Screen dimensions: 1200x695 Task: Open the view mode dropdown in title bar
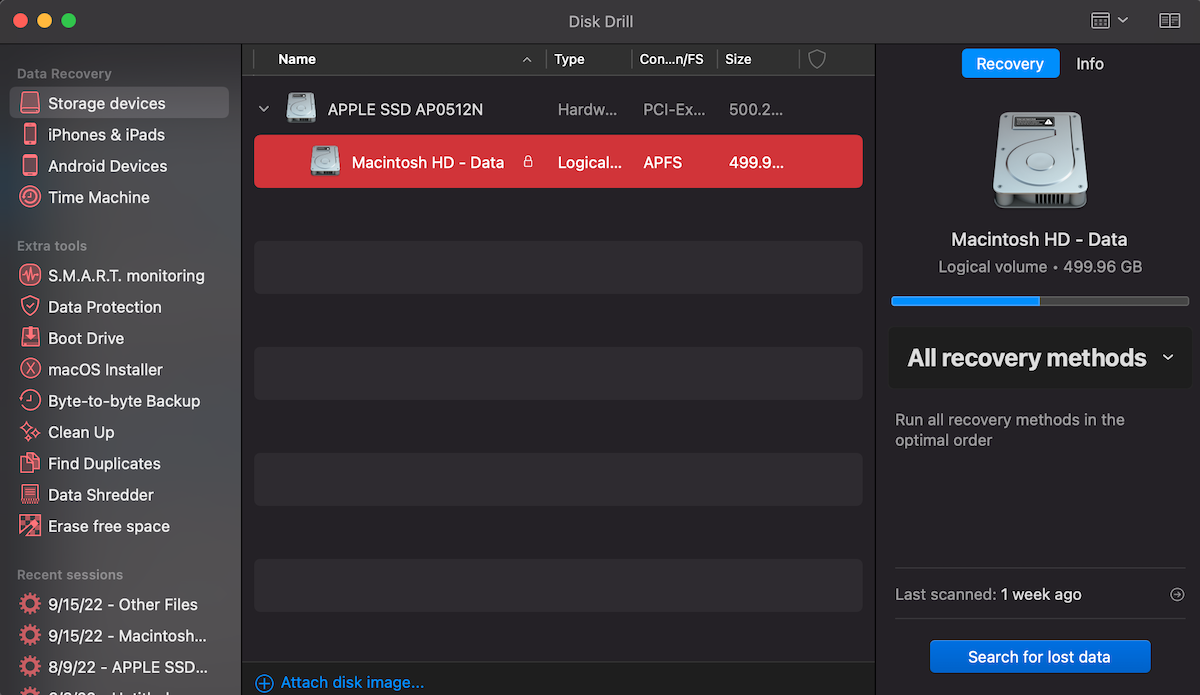(1109, 21)
